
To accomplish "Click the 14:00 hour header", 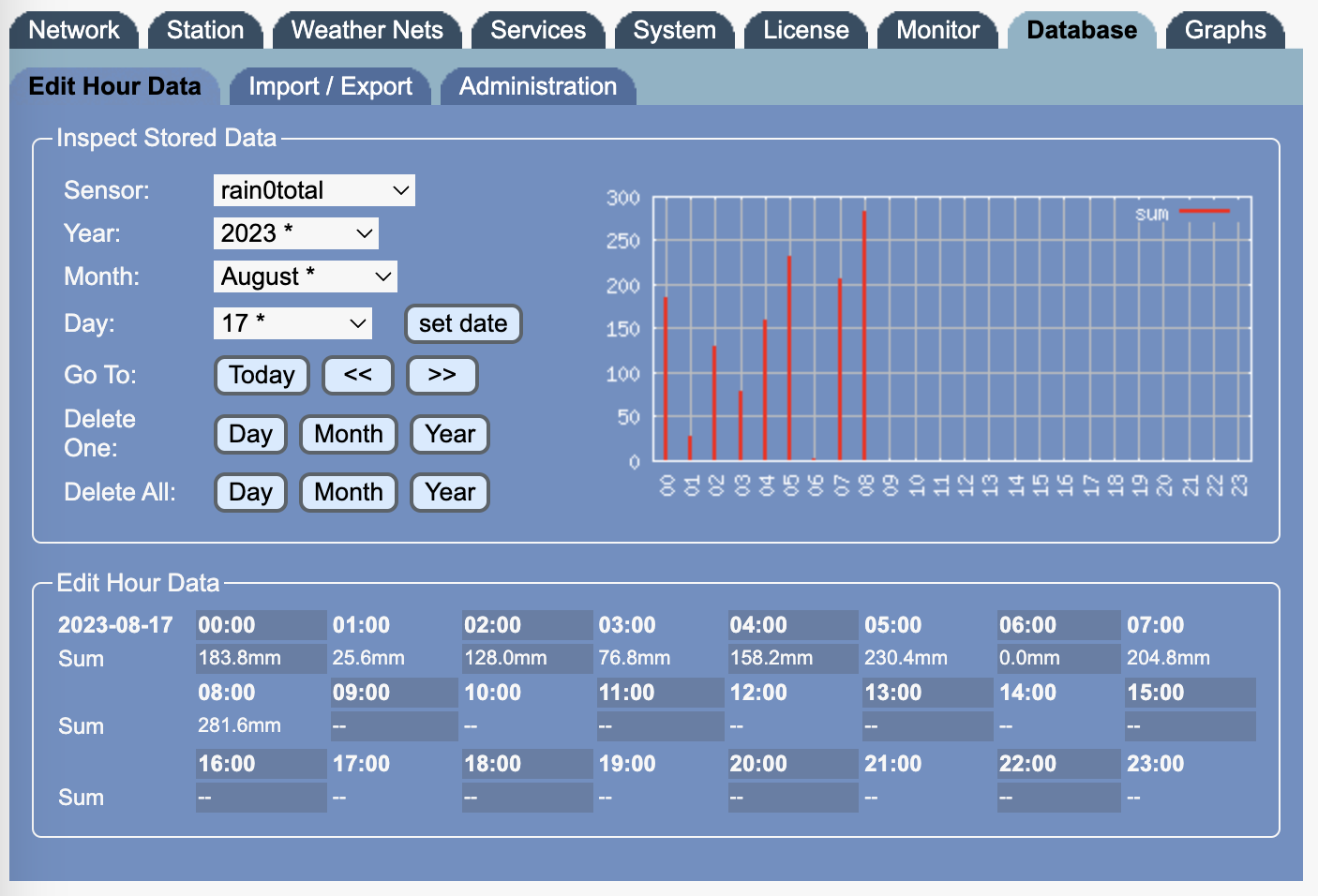I will tap(1027, 693).
